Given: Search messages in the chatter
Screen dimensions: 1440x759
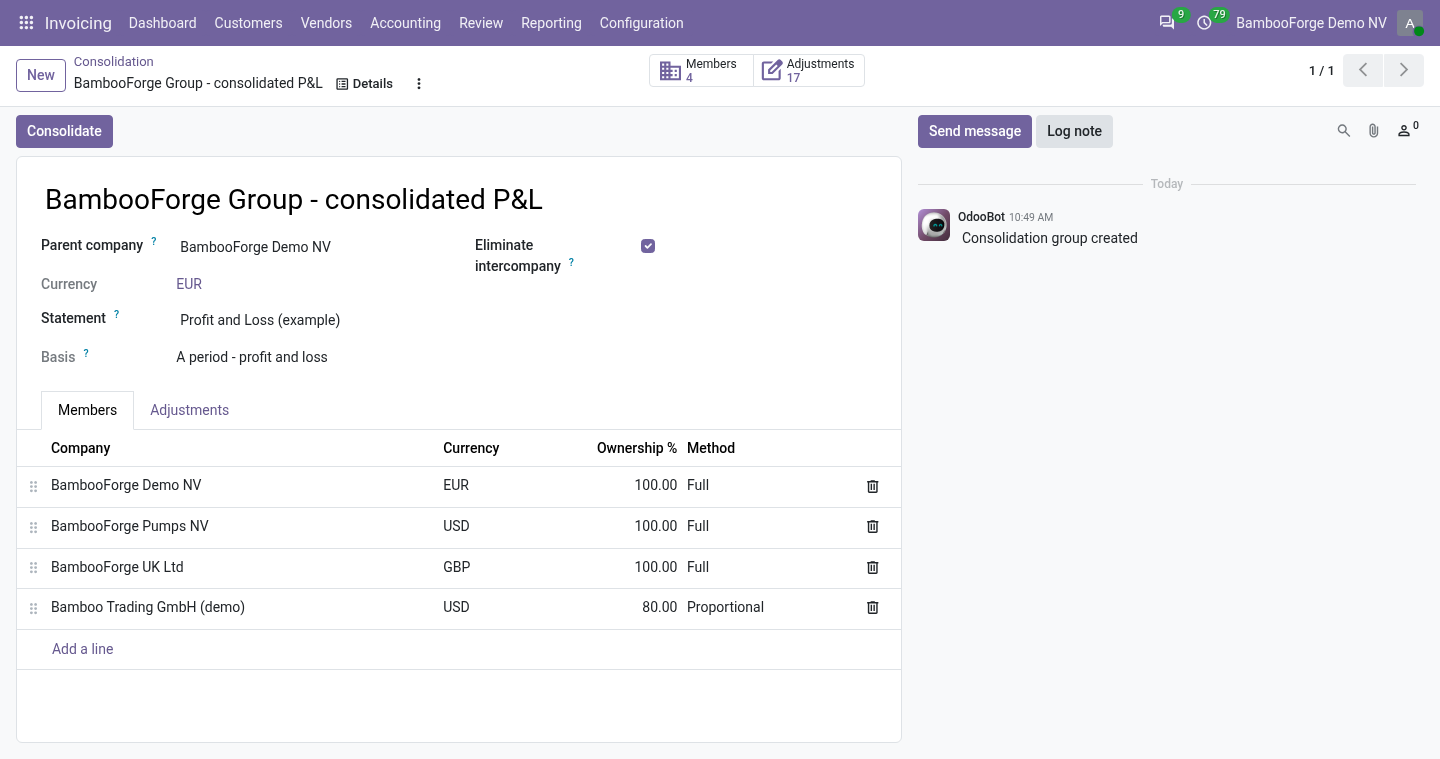Looking at the screenshot, I should click(1344, 131).
